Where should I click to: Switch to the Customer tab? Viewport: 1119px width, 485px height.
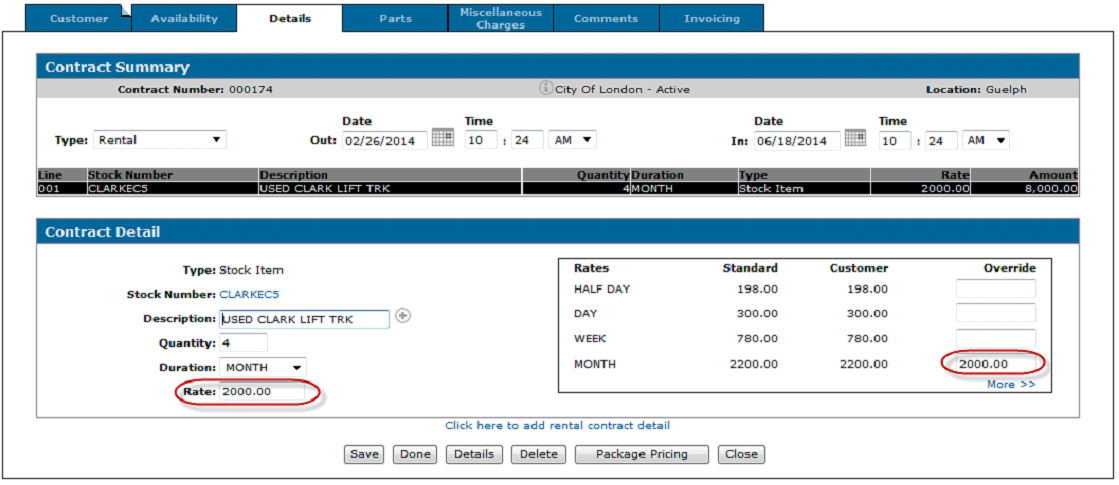tap(79, 18)
